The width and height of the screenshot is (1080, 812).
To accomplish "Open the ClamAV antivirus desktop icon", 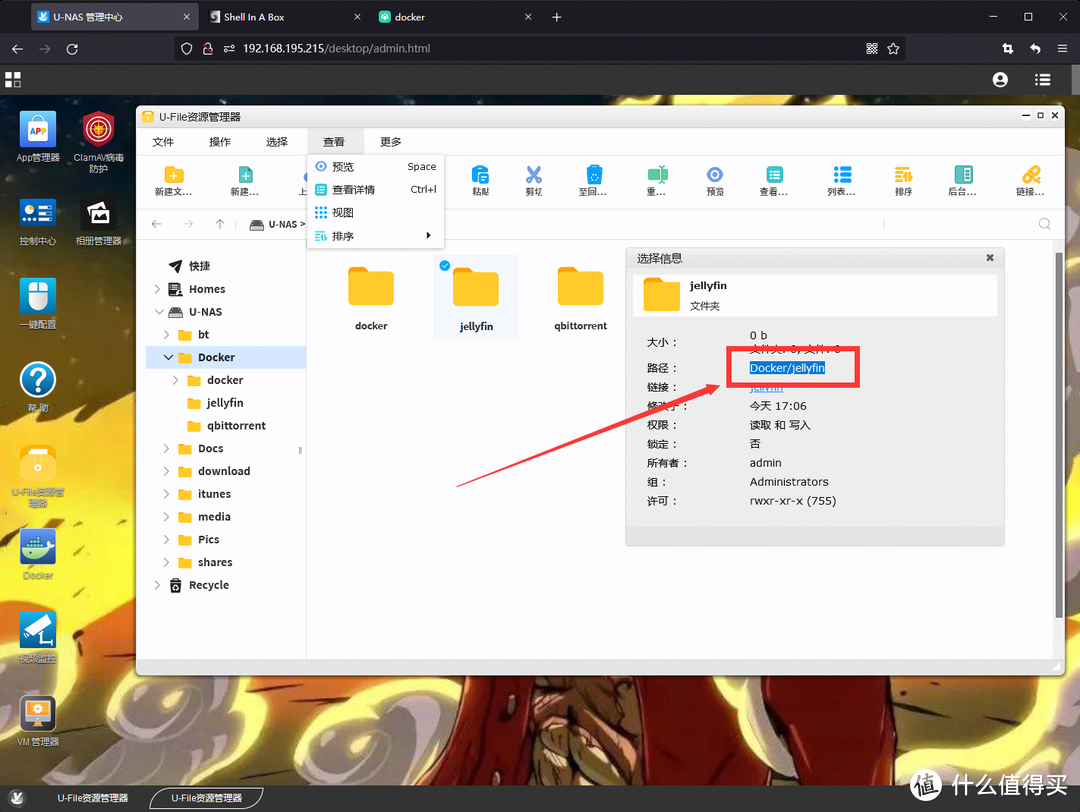I will pos(98,130).
